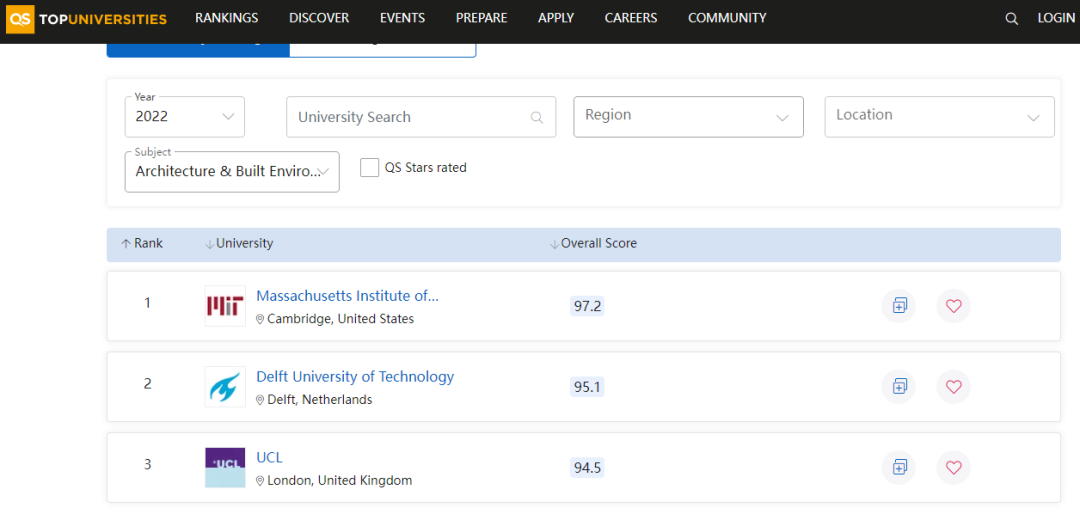The width and height of the screenshot is (1080, 514).
Task: Open the CAREERS menu
Action: pyautogui.click(x=631, y=19)
